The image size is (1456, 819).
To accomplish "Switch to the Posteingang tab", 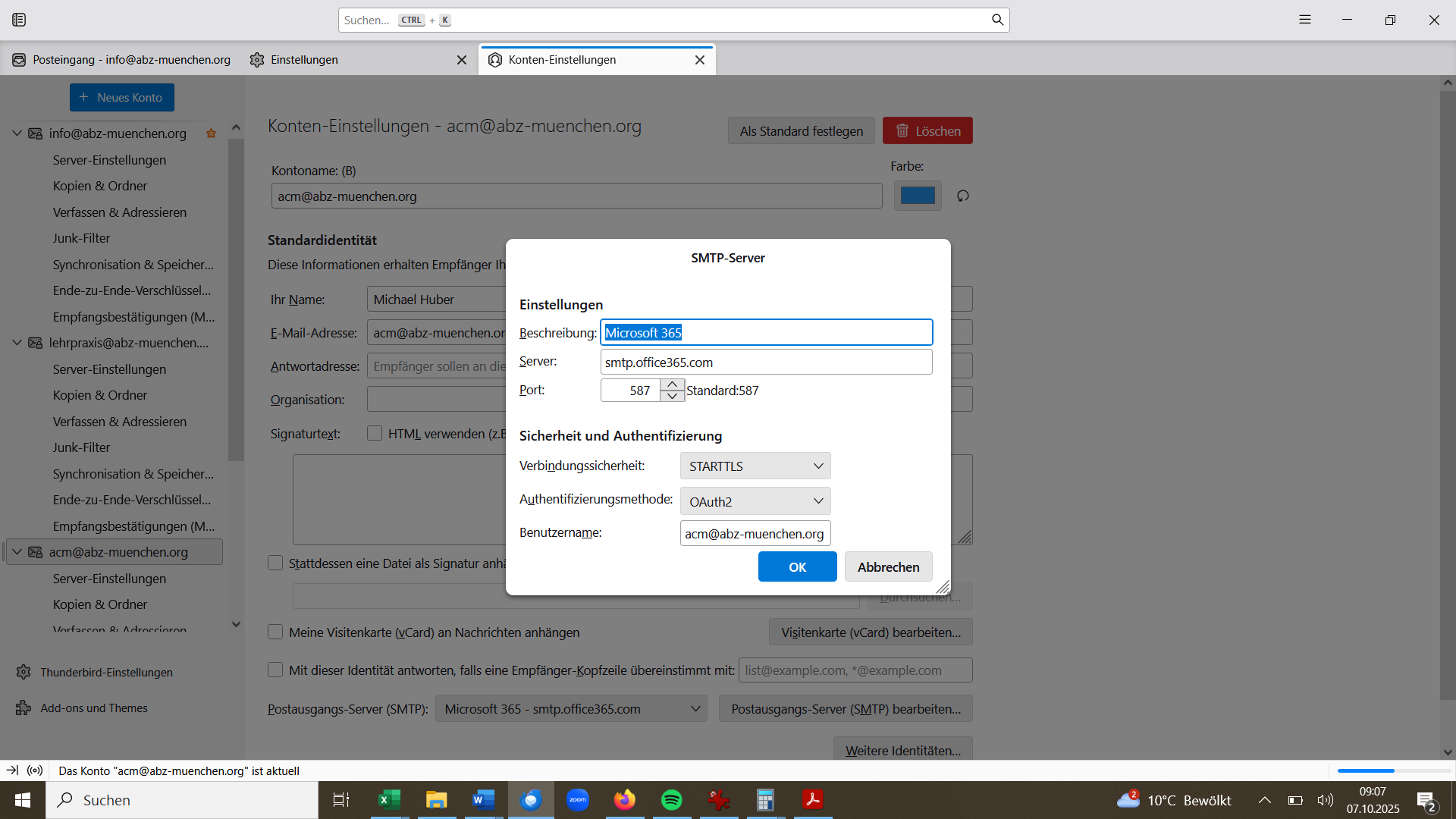I will 121,60.
